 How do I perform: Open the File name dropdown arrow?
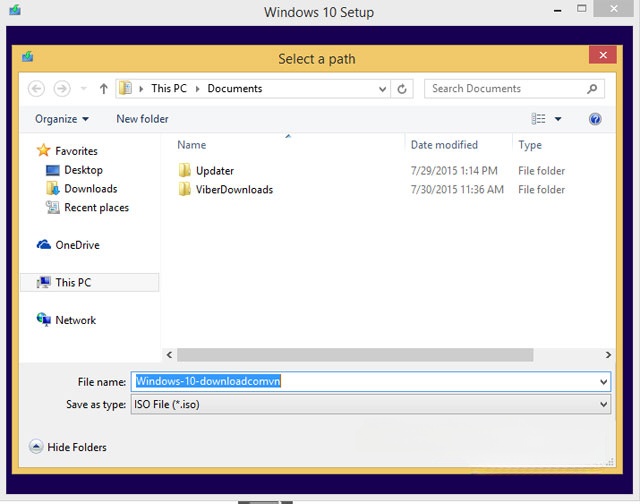click(x=604, y=382)
